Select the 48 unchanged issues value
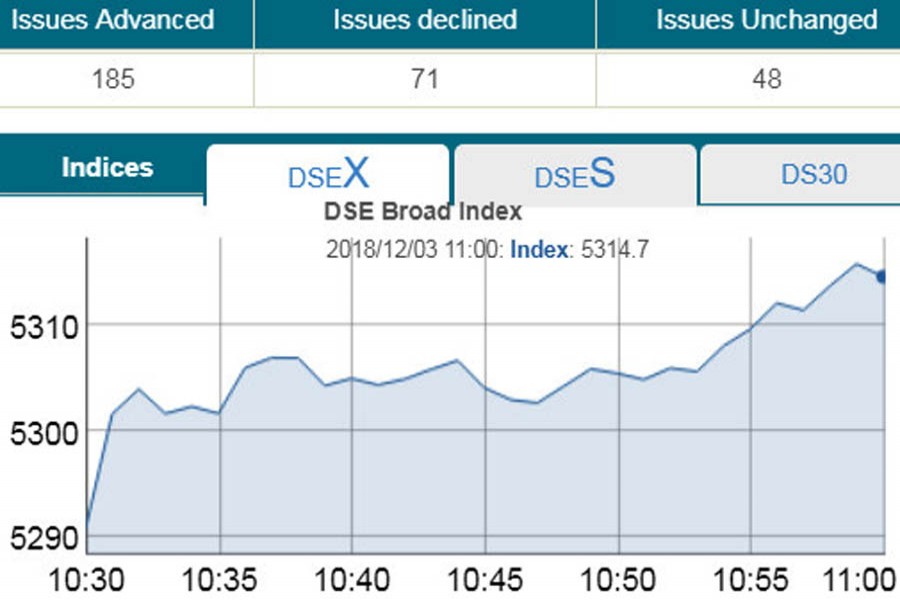This screenshot has height=600, width=900. pyautogui.click(x=767, y=79)
